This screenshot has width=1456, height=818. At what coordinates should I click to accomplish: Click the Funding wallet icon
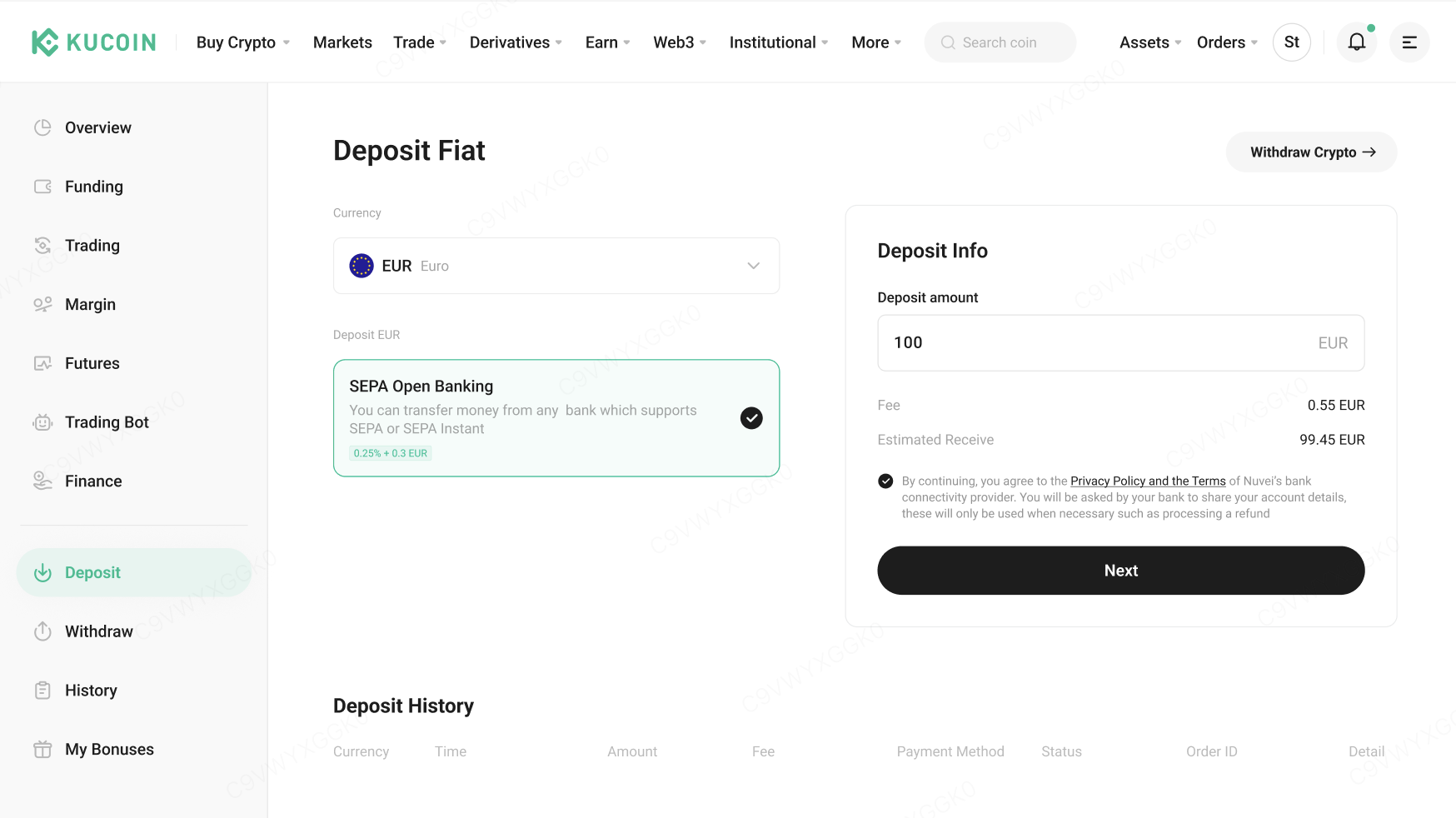point(42,187)
